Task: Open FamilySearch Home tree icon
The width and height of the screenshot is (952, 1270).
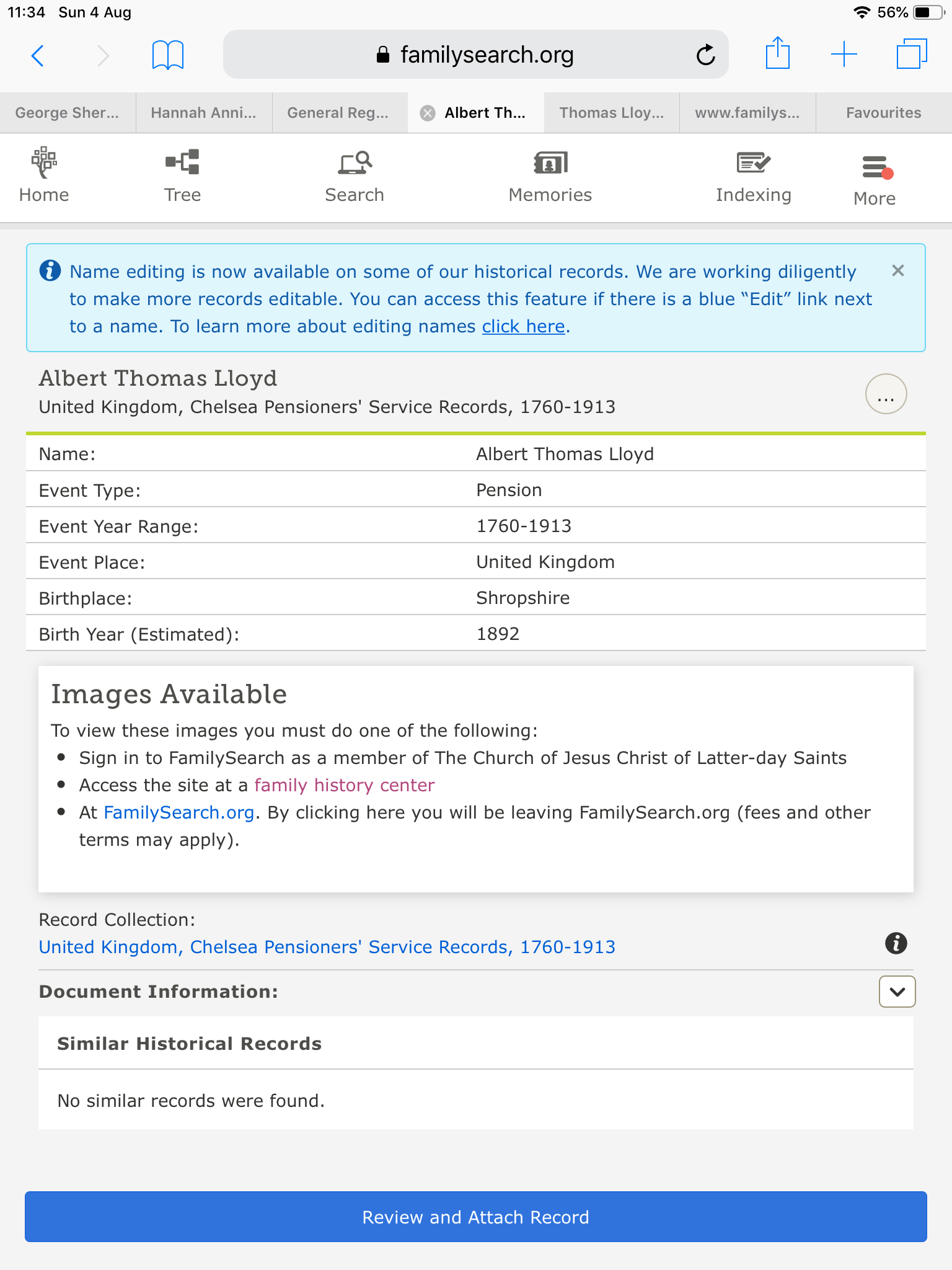Action: (x=44, y=175)
